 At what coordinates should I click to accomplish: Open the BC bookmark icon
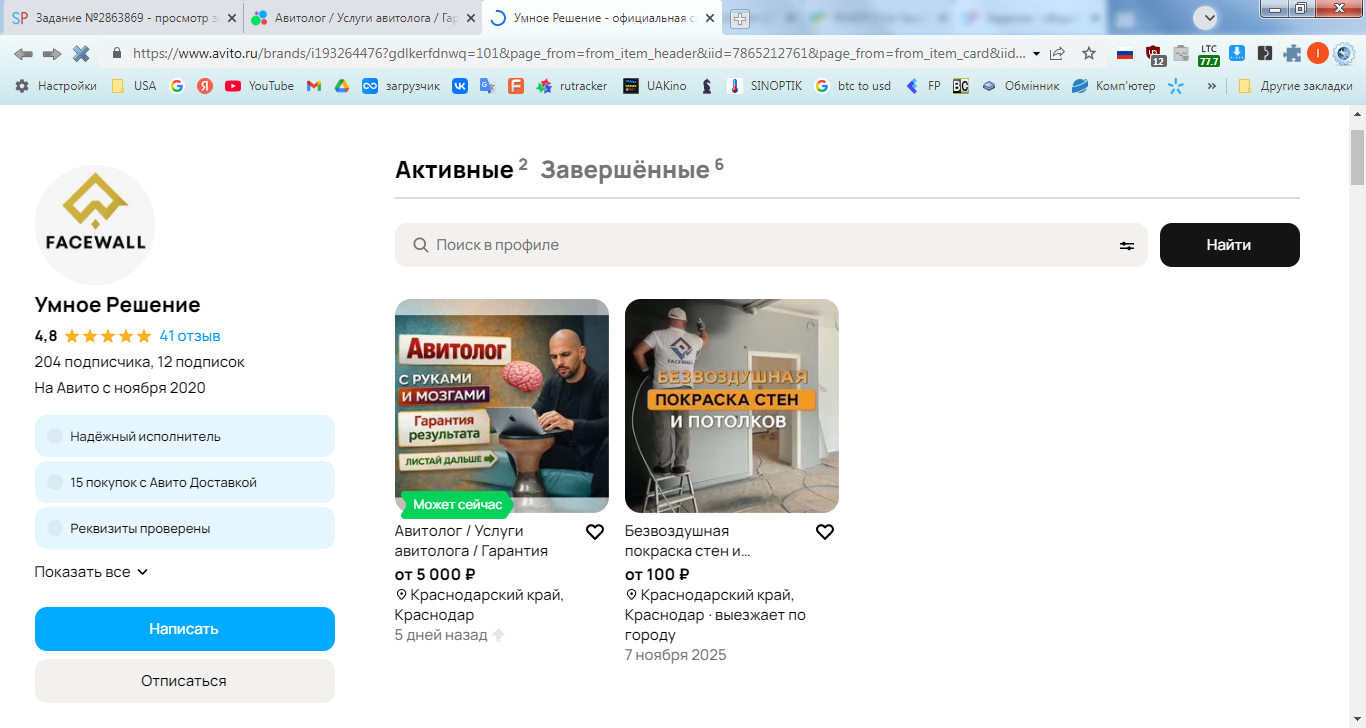click(961, 86)
